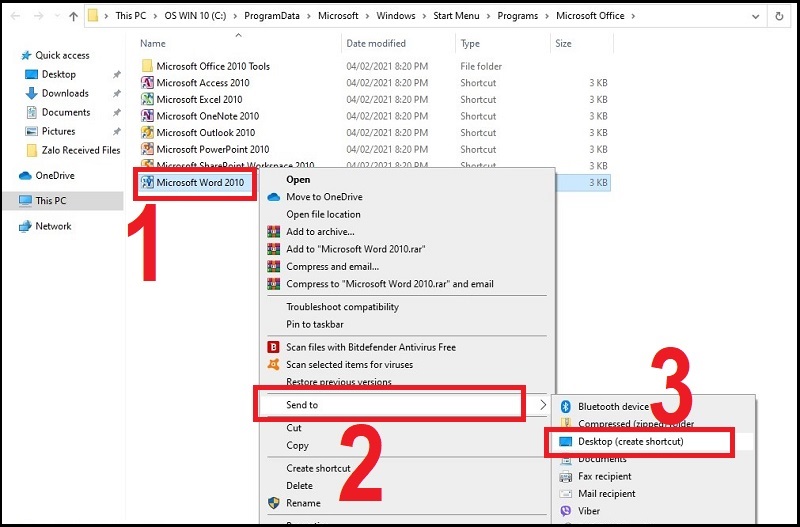Click shield icon next to Rename

click(273, 503)
